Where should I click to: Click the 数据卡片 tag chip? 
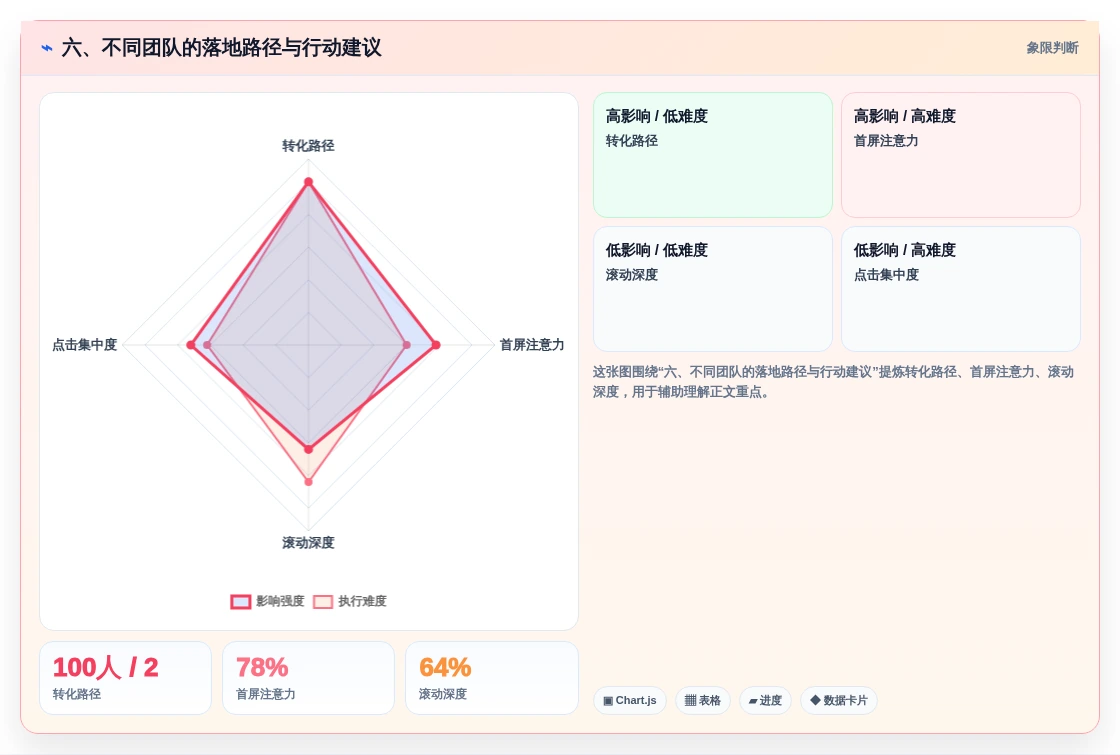pyautogui.click(x=839, y=700)
